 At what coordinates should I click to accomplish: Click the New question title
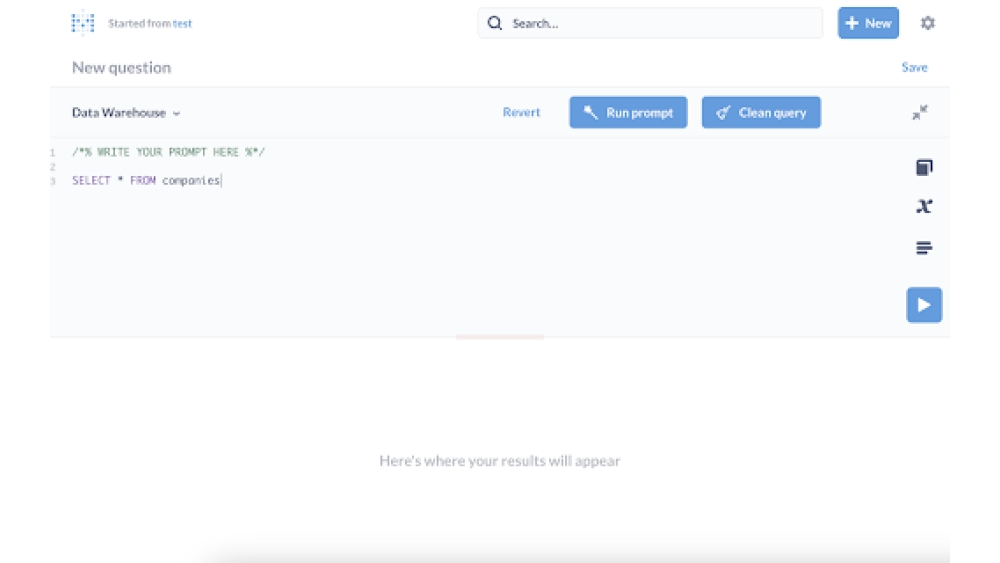[x=121, y=68]
